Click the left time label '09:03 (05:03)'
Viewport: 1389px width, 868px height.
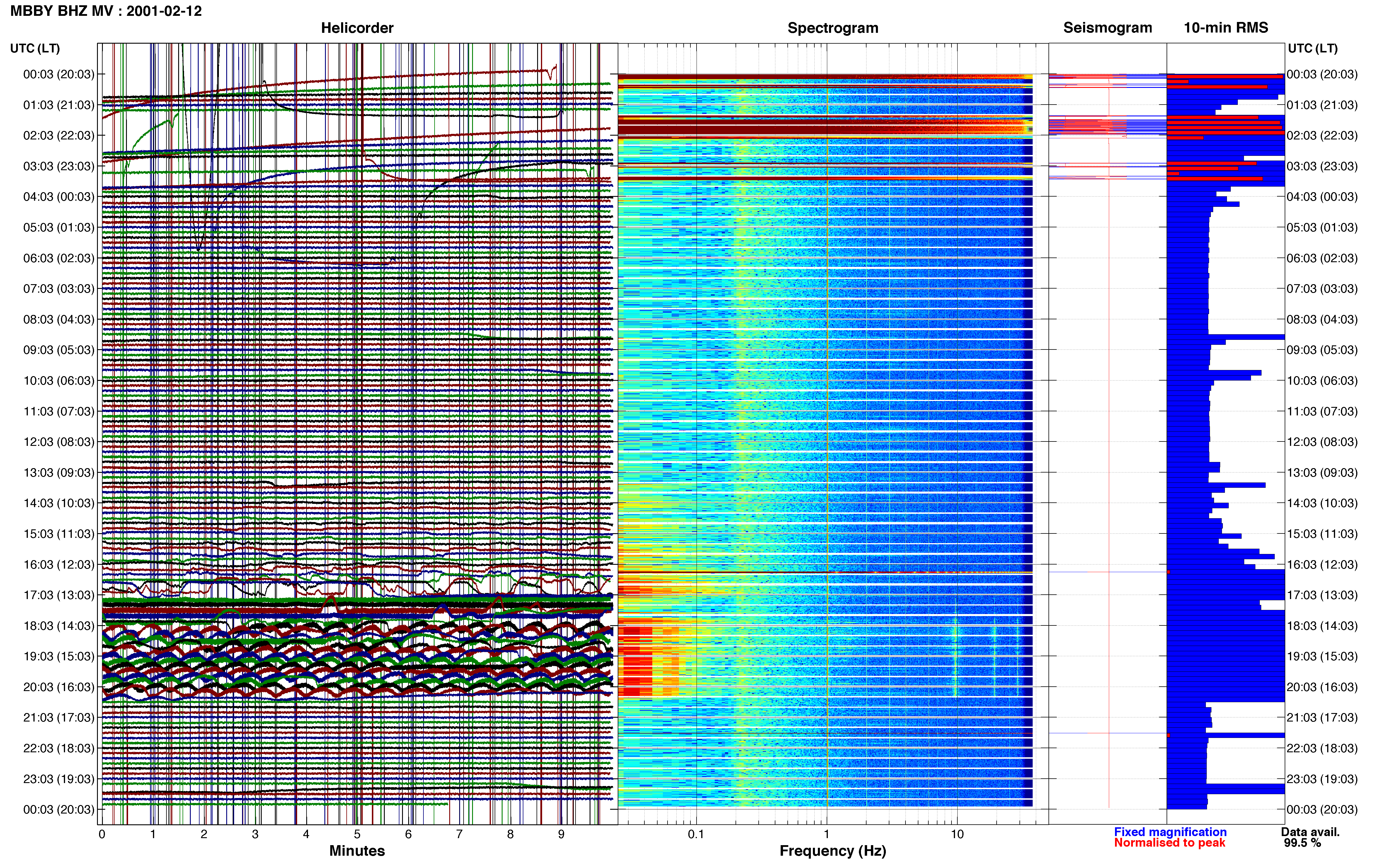coord(59,349)
